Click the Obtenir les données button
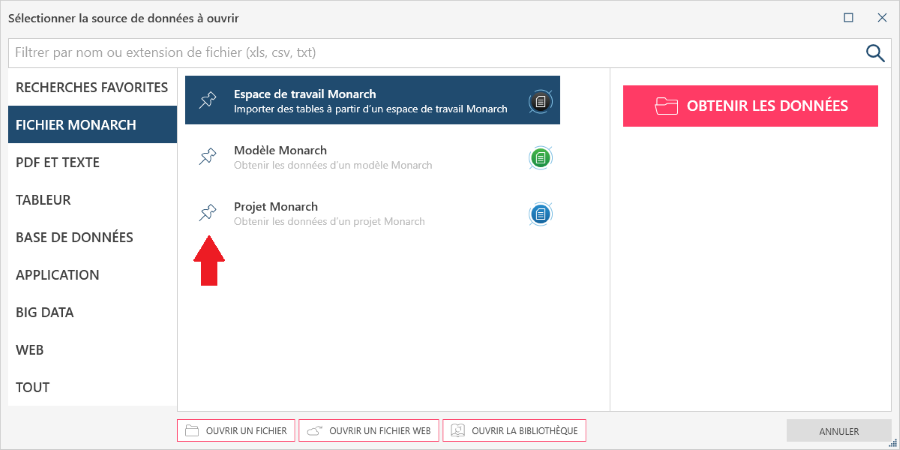 [750, 106]
